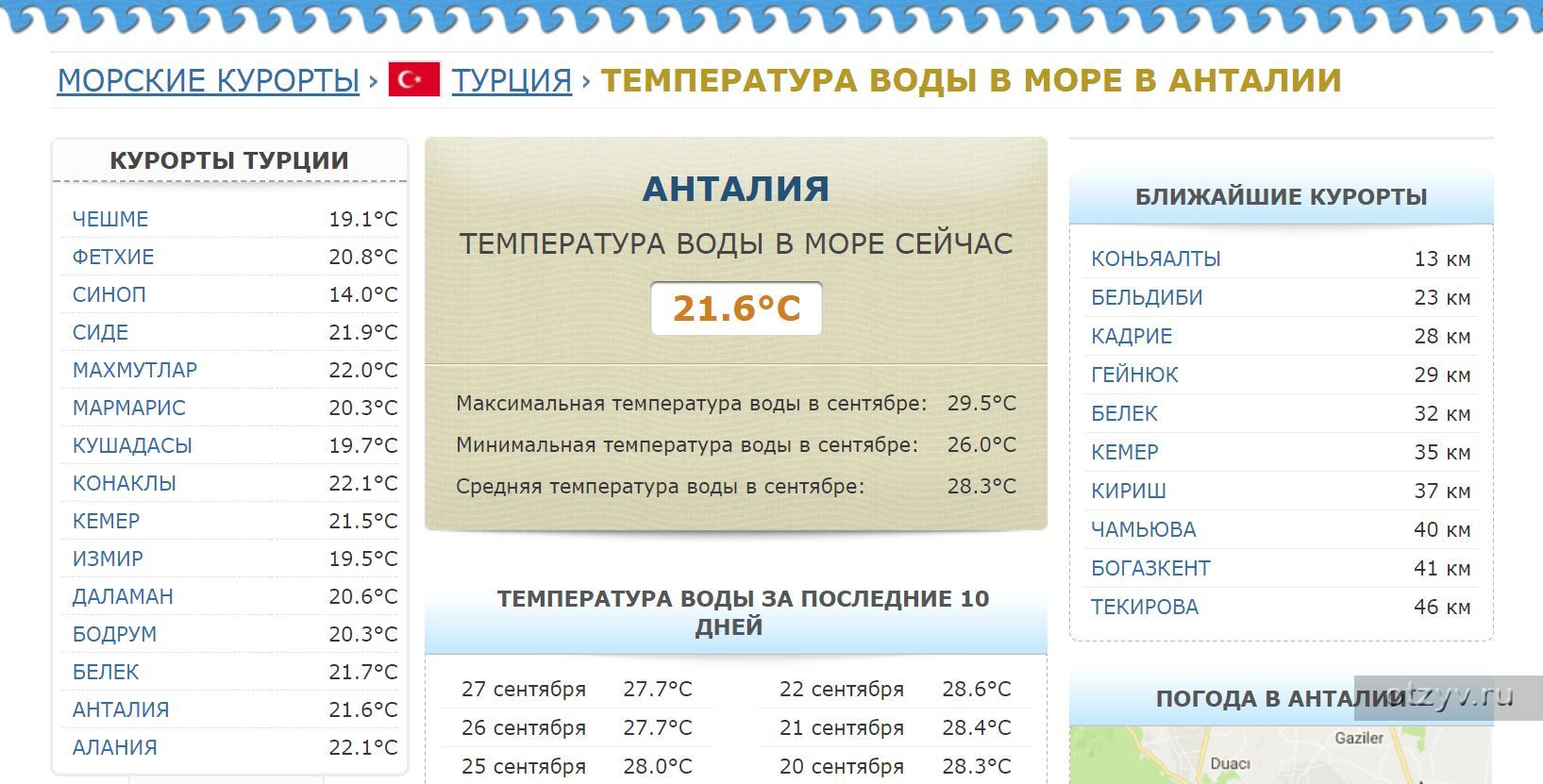Go to the КИРИШ resort page

point(1129,491)
